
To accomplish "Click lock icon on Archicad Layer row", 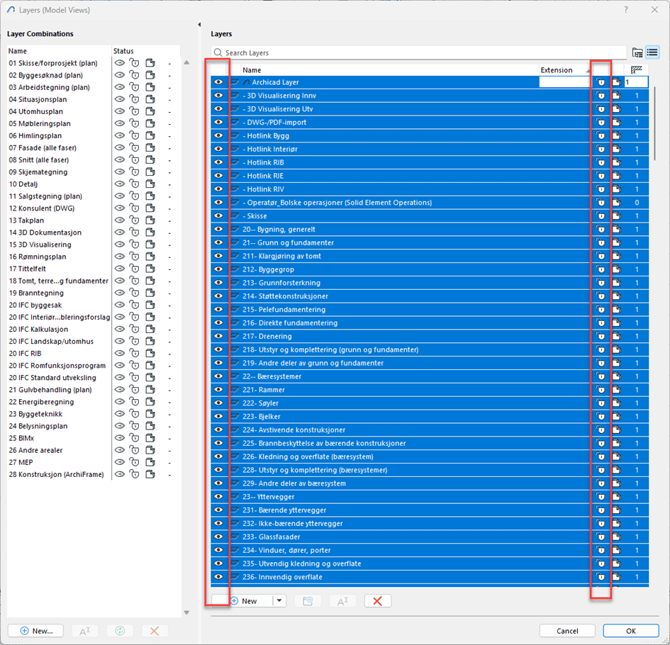I will 601,82.
